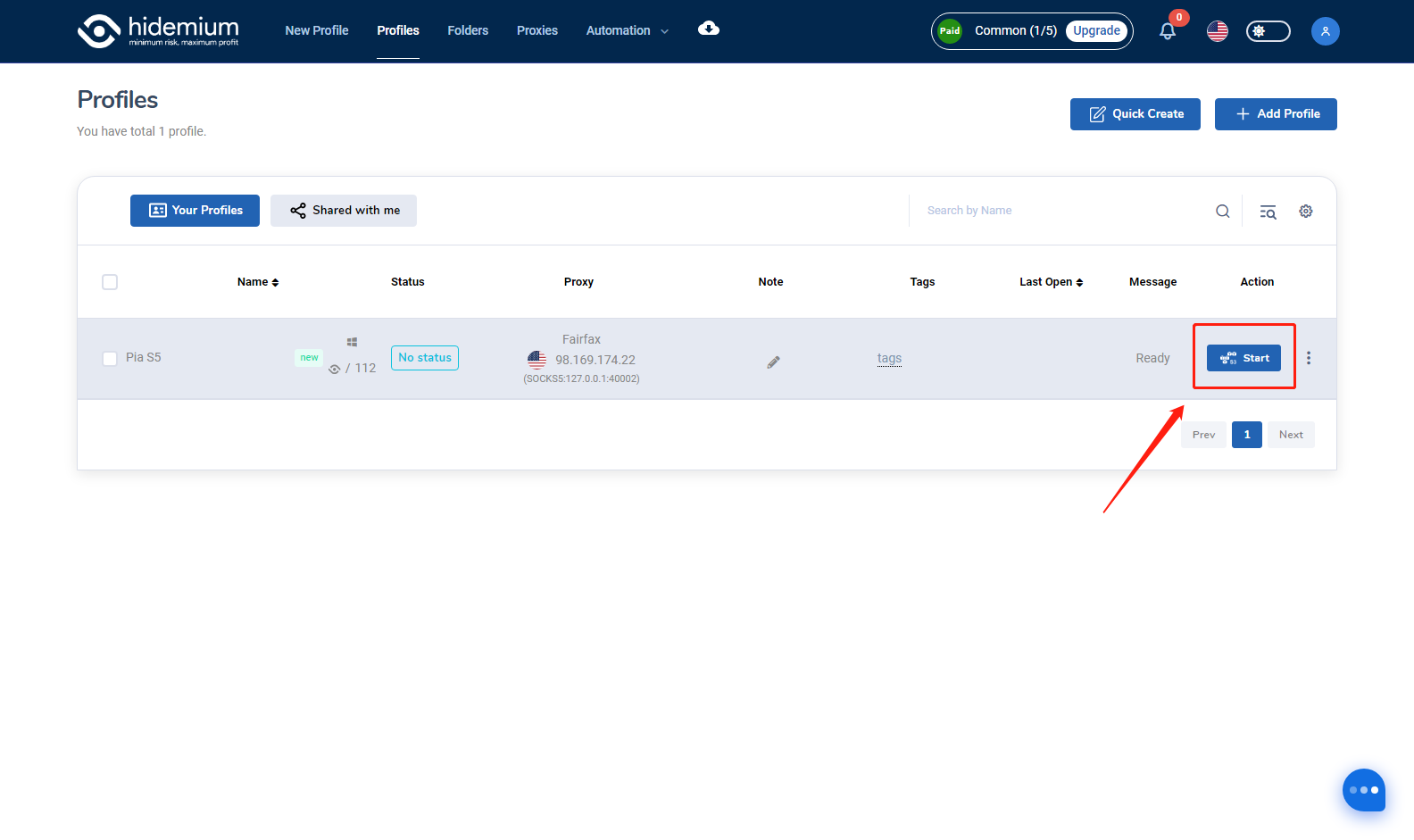1414x840 pixels.
Task: Open the notifications bell
Action: [1167, 31]
